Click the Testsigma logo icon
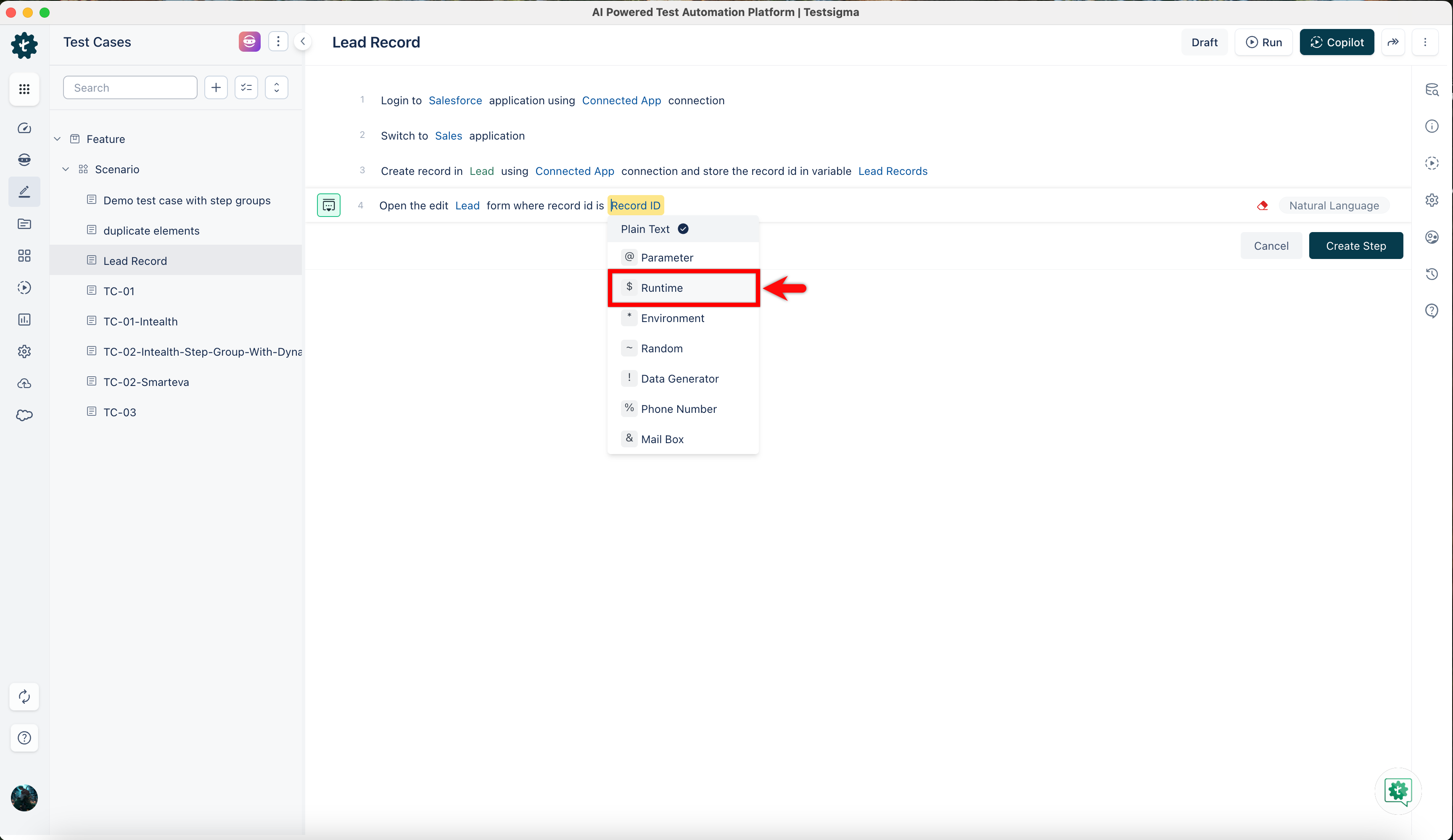The image size is (1453, 840). coord(24,45)
